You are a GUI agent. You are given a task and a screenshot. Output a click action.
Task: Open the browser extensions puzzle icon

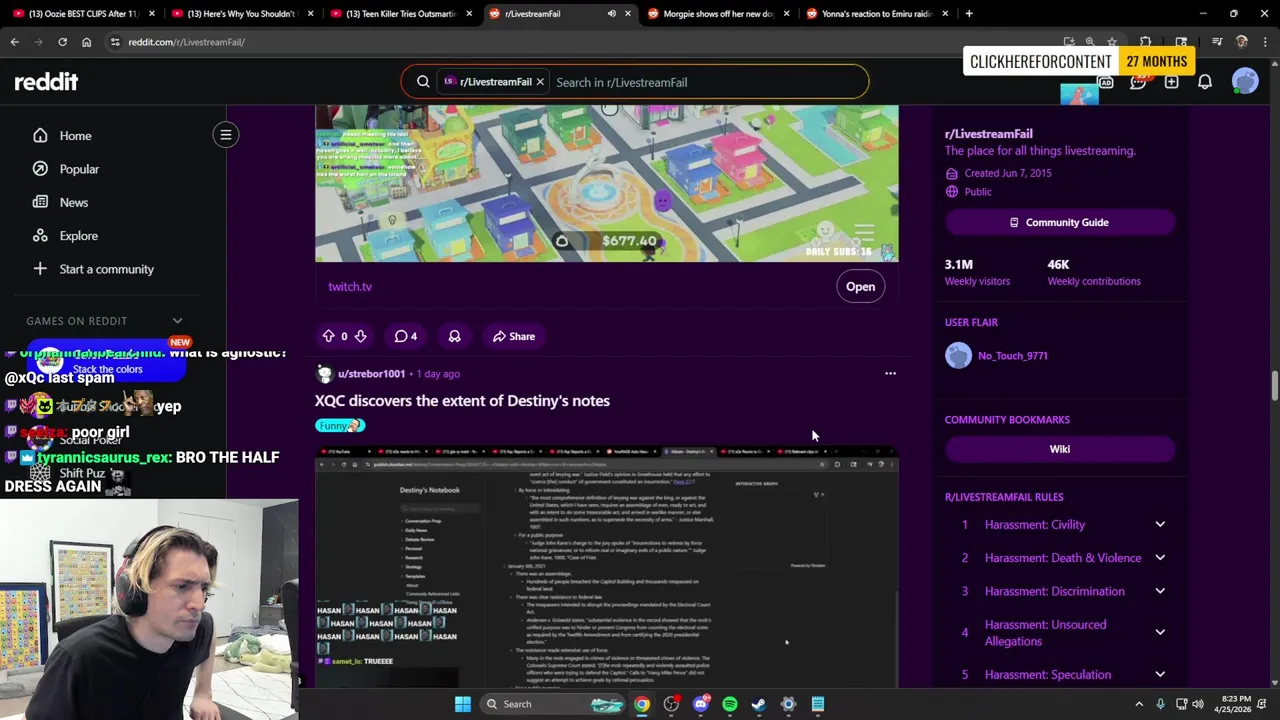(x=1146, y=42)
